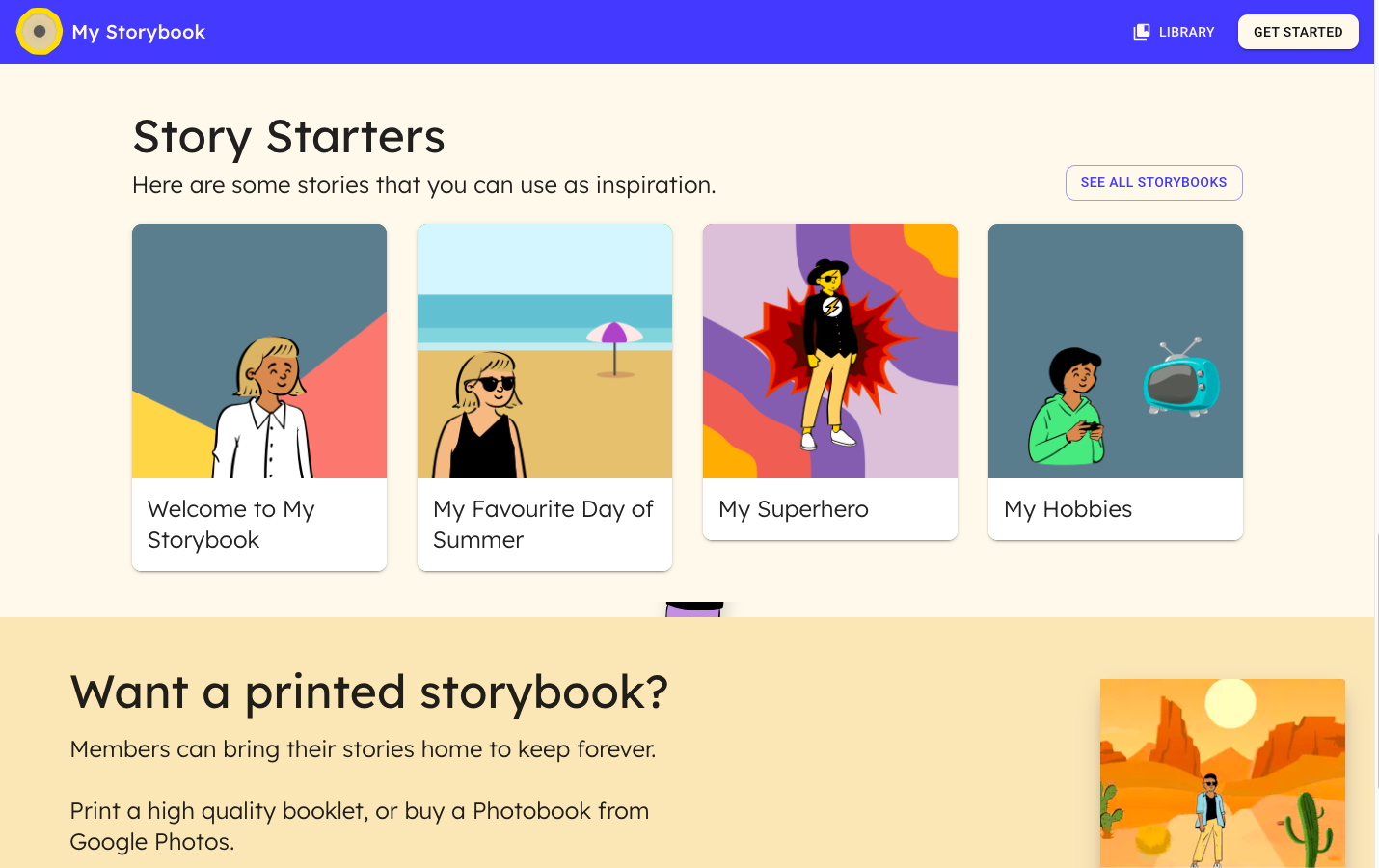Select the My Storybook title in the header
The image size is (1379, 868).
pyautogui.click(x=138, y=31)
